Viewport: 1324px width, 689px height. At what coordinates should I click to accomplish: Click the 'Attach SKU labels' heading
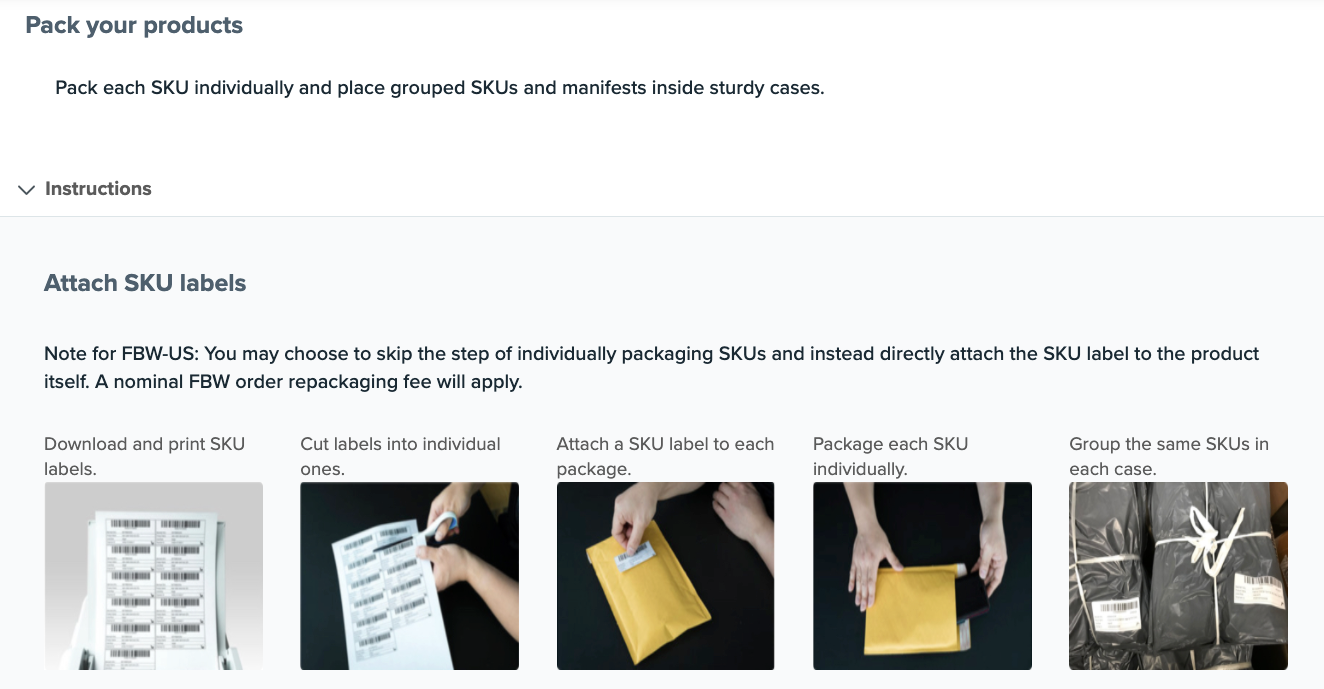145,283
